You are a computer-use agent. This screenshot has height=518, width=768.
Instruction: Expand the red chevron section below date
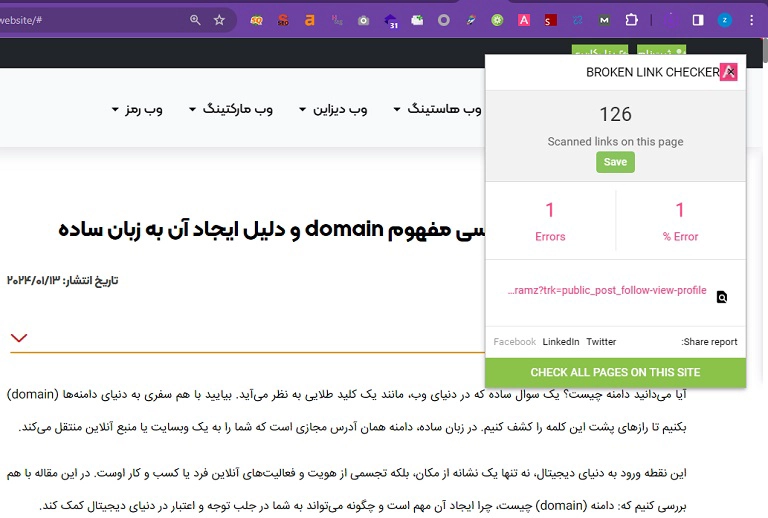pyautogui.click(x=19, y=338)
